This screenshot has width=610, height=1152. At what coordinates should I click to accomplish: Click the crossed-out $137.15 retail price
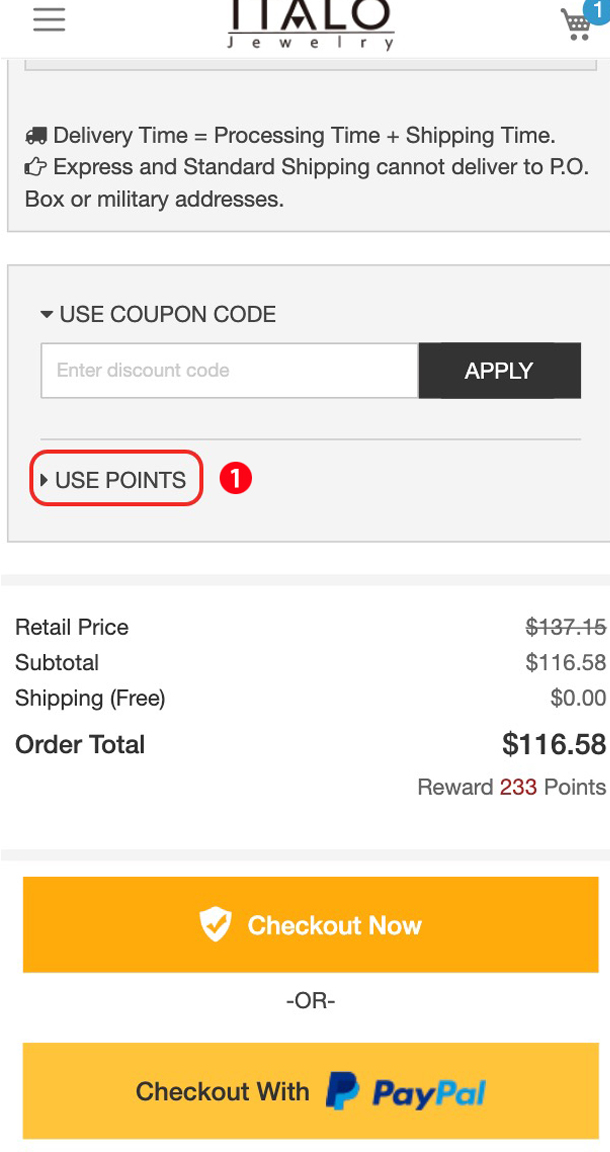(565, 627)
